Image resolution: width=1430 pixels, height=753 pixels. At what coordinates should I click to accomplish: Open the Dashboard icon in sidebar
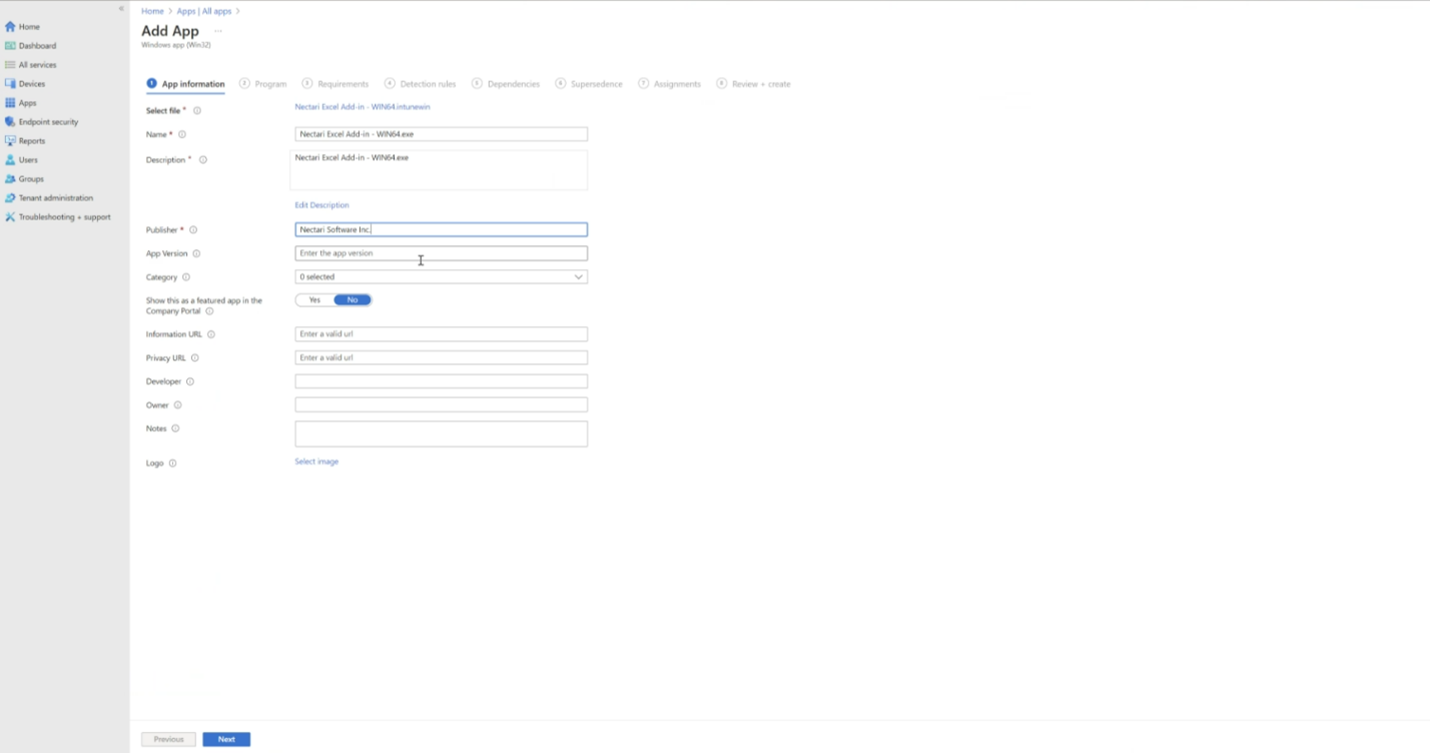tap(10, 46)
